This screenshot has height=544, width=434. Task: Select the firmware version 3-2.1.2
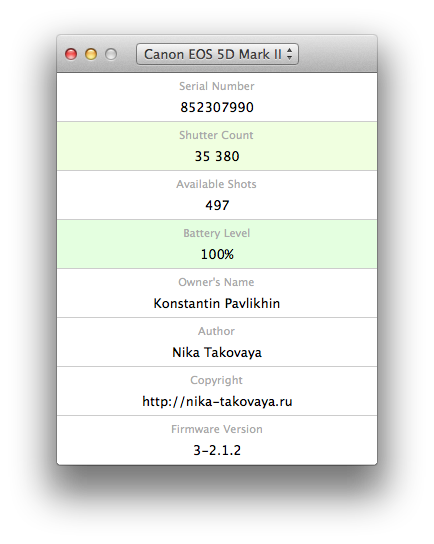pos(217,450)
